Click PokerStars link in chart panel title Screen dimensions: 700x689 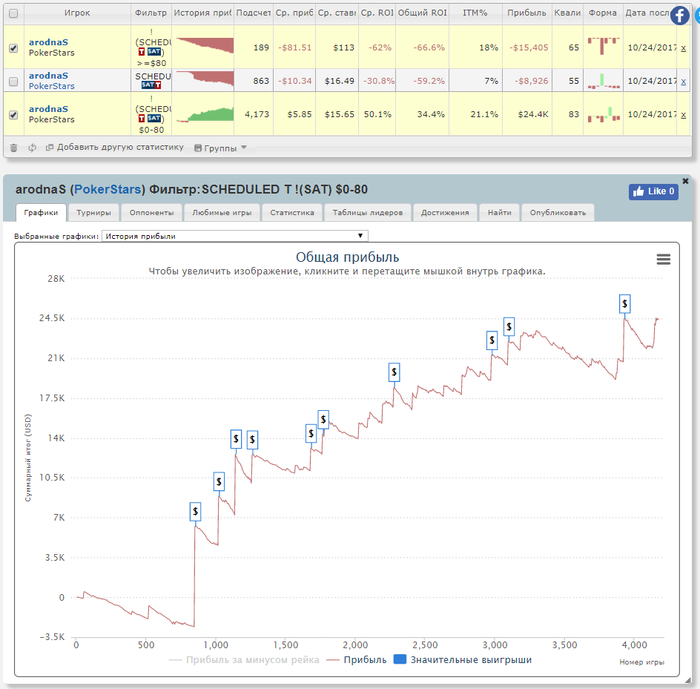tap(107, 189)
